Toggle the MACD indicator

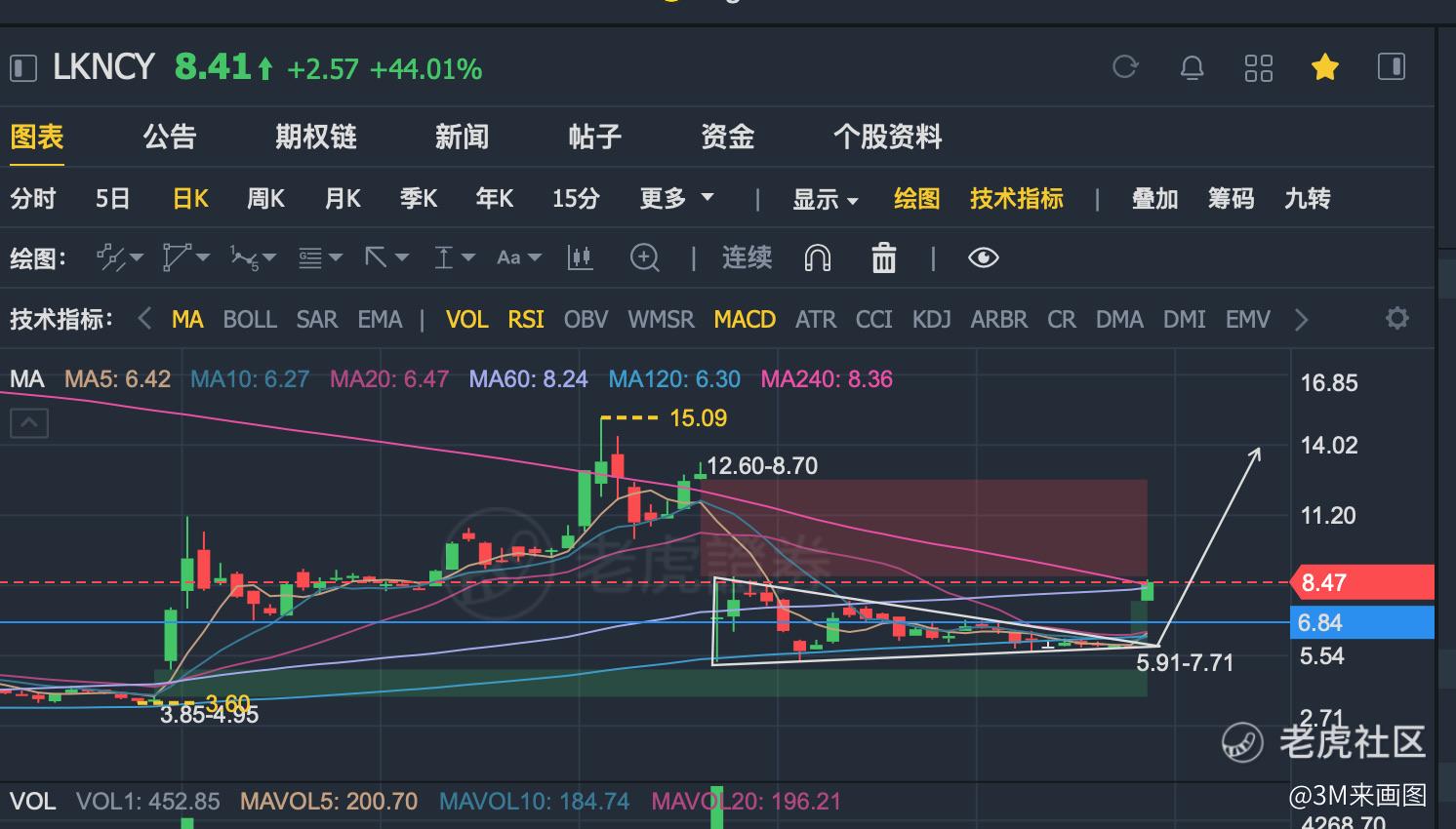745,319
